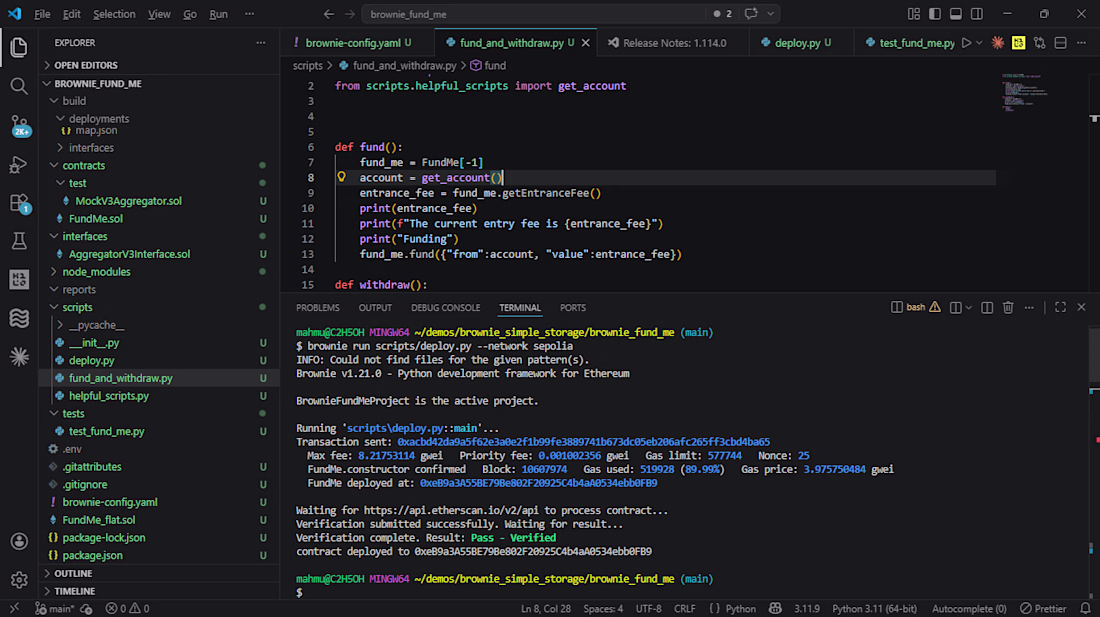This screenshot has height=617, width=1100.
Task: Click the lightbulb code action icon
Action: coord(341,177)
